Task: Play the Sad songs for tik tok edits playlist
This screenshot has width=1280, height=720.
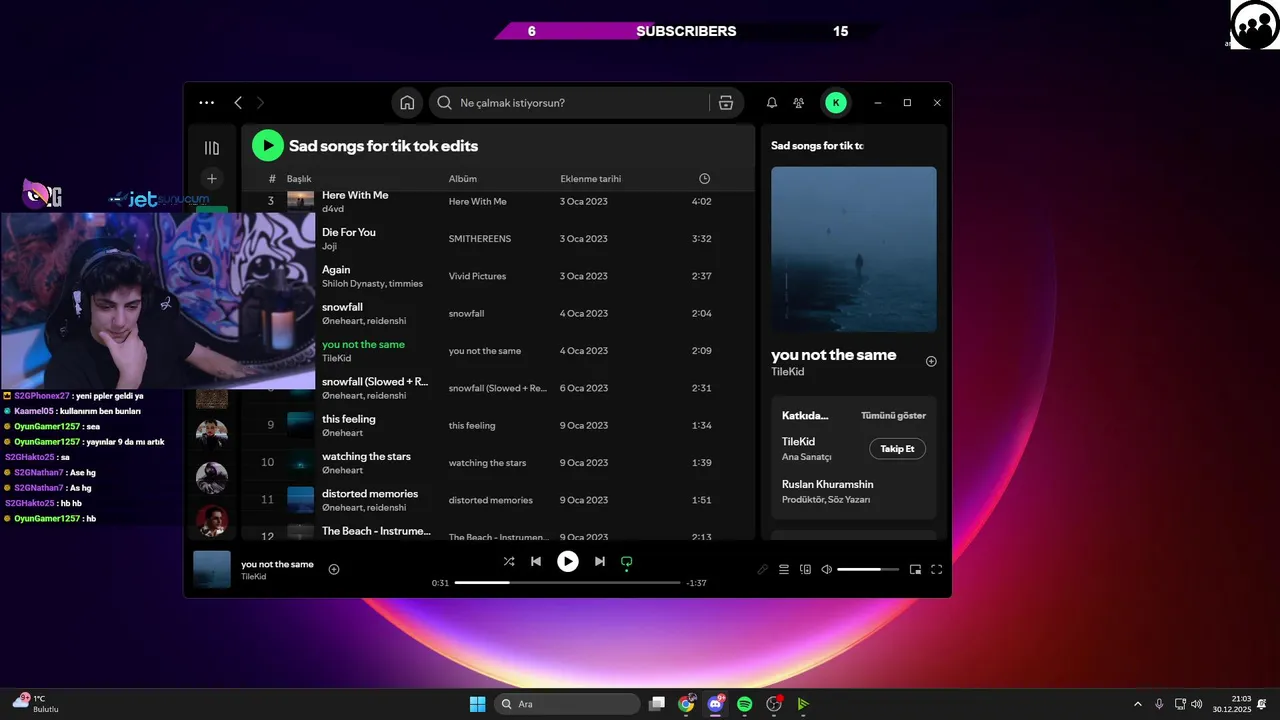Action: (x=267, y=145)
